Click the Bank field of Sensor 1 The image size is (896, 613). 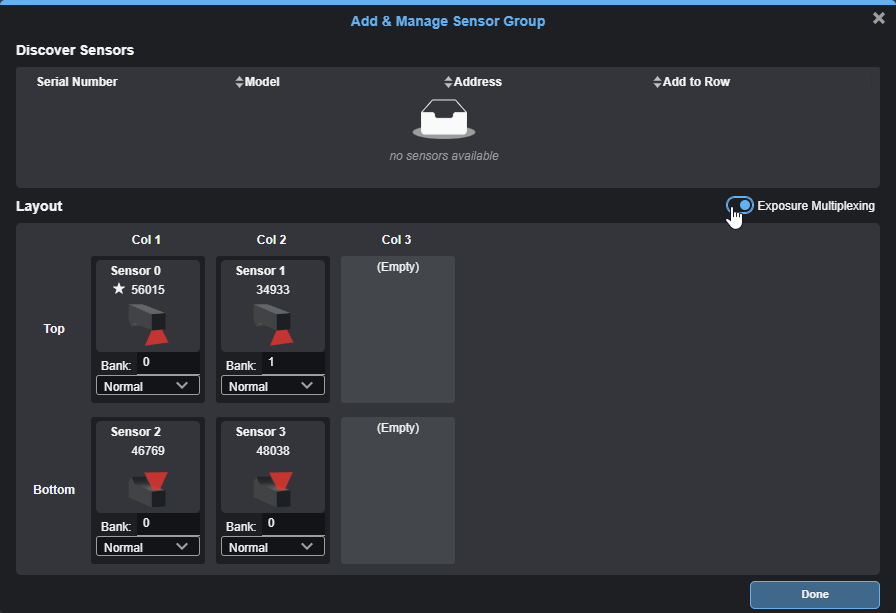292,362
